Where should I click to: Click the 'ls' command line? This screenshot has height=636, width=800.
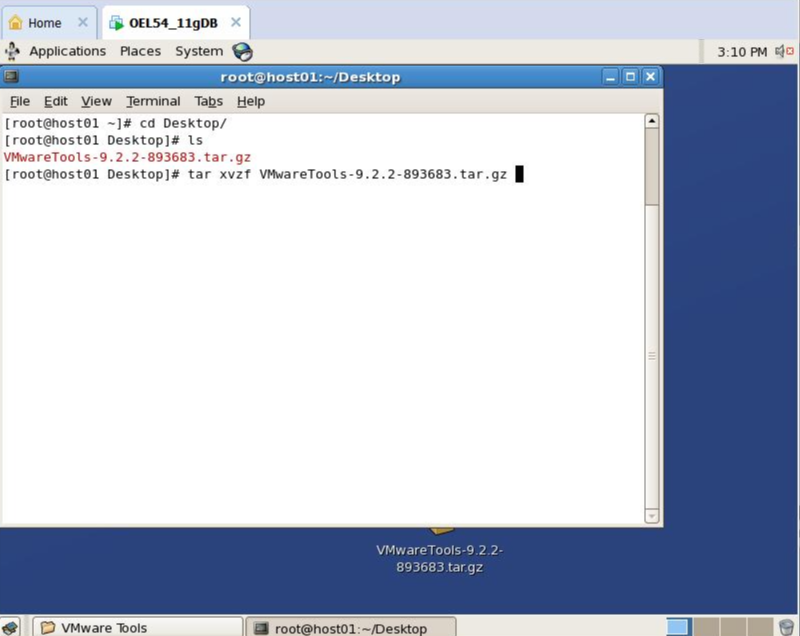(x=195, y=140)
